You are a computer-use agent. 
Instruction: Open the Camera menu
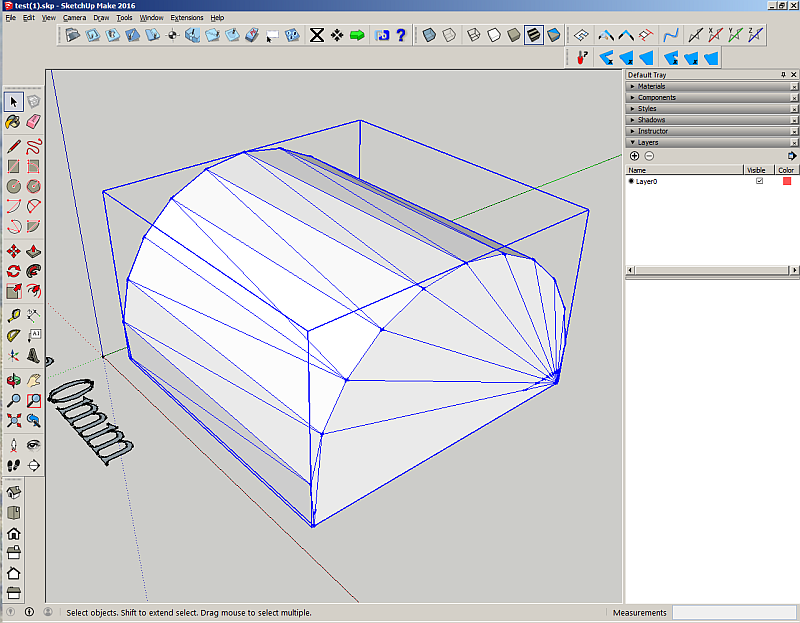[x=74, y=18]
